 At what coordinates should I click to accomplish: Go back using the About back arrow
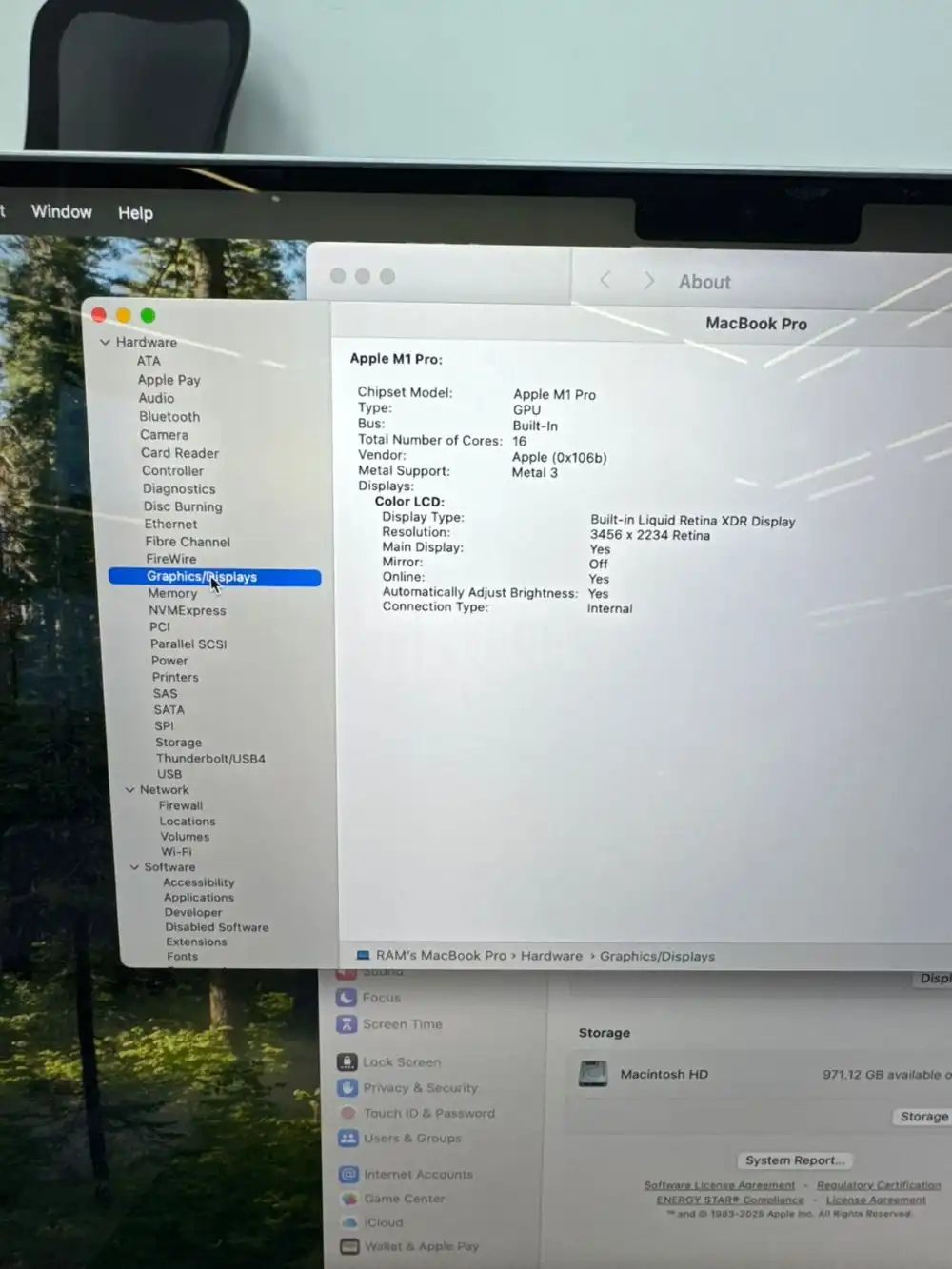point(605,280)
